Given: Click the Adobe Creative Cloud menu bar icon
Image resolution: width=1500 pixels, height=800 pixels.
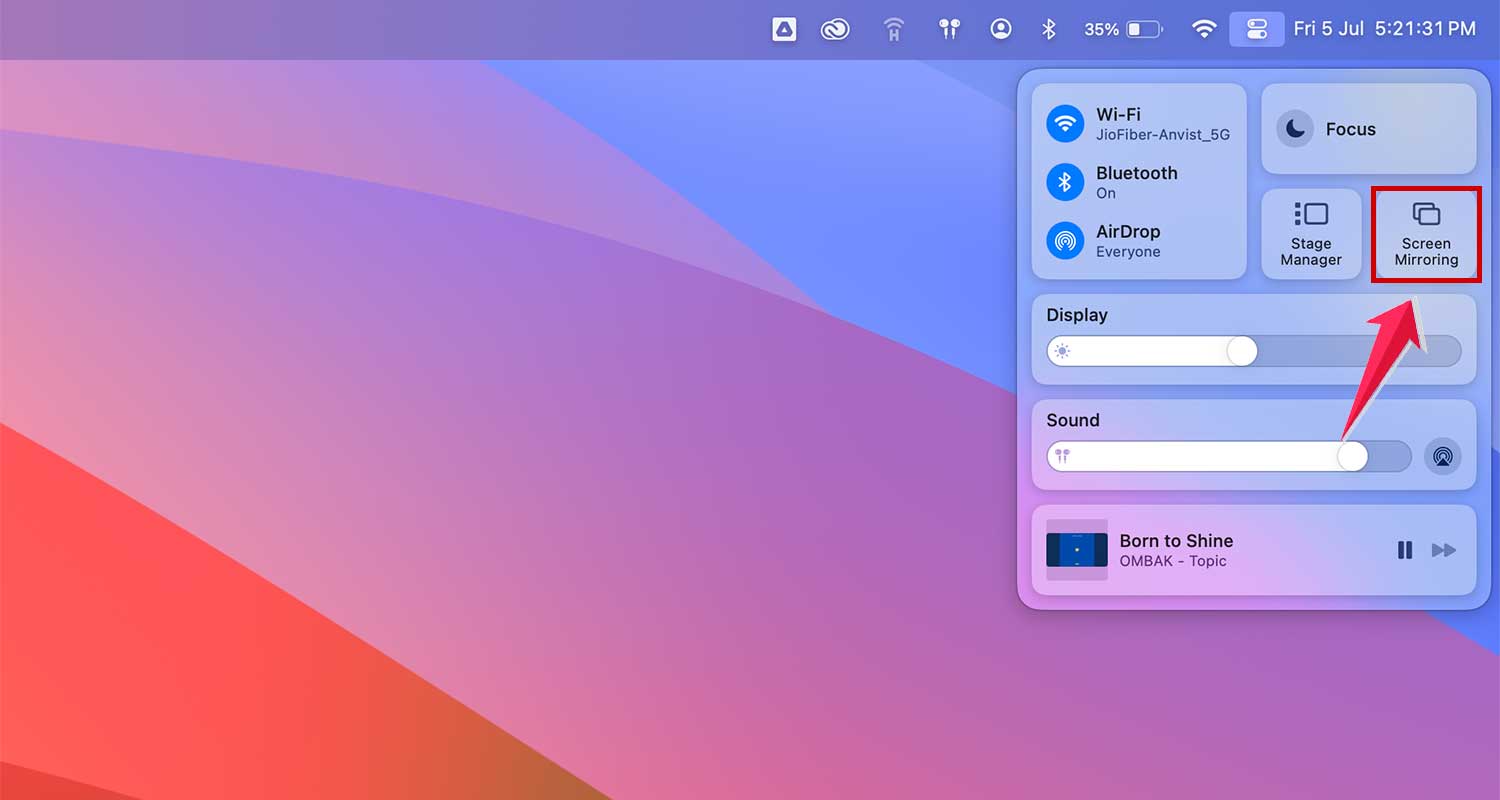Looking at the screenshot, I should tap(836, 29).
